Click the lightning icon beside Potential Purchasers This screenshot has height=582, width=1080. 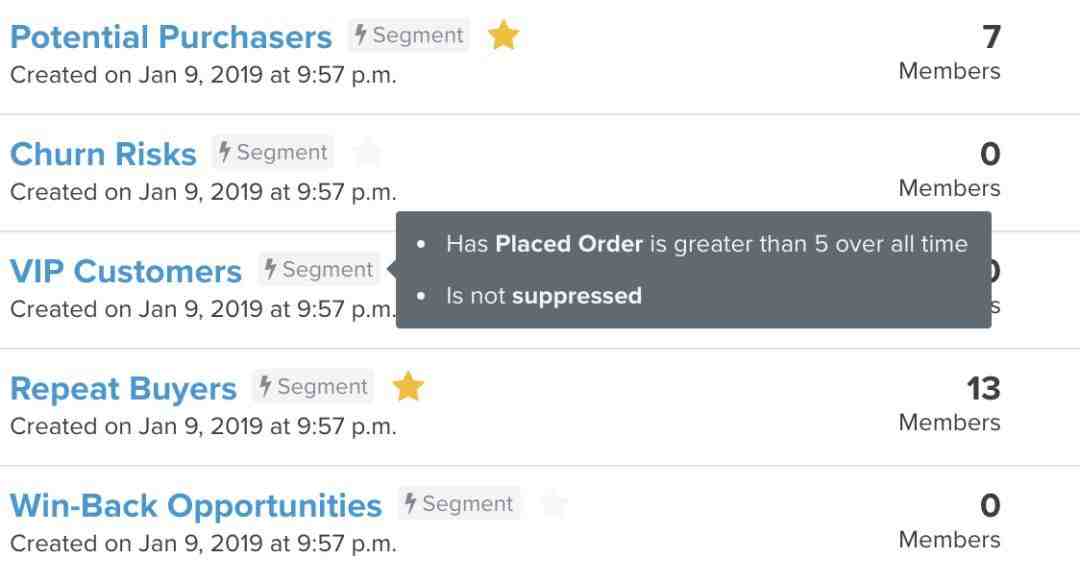click(x=361, y=34)
